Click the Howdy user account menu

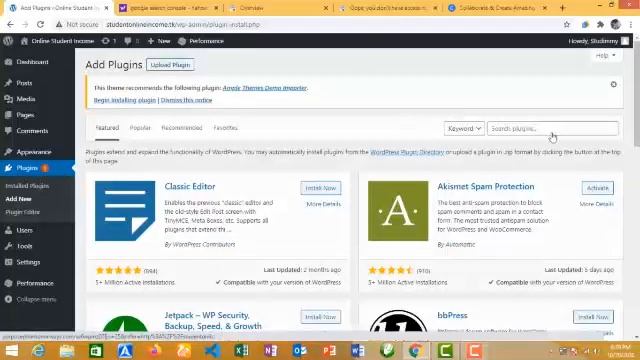598,41
